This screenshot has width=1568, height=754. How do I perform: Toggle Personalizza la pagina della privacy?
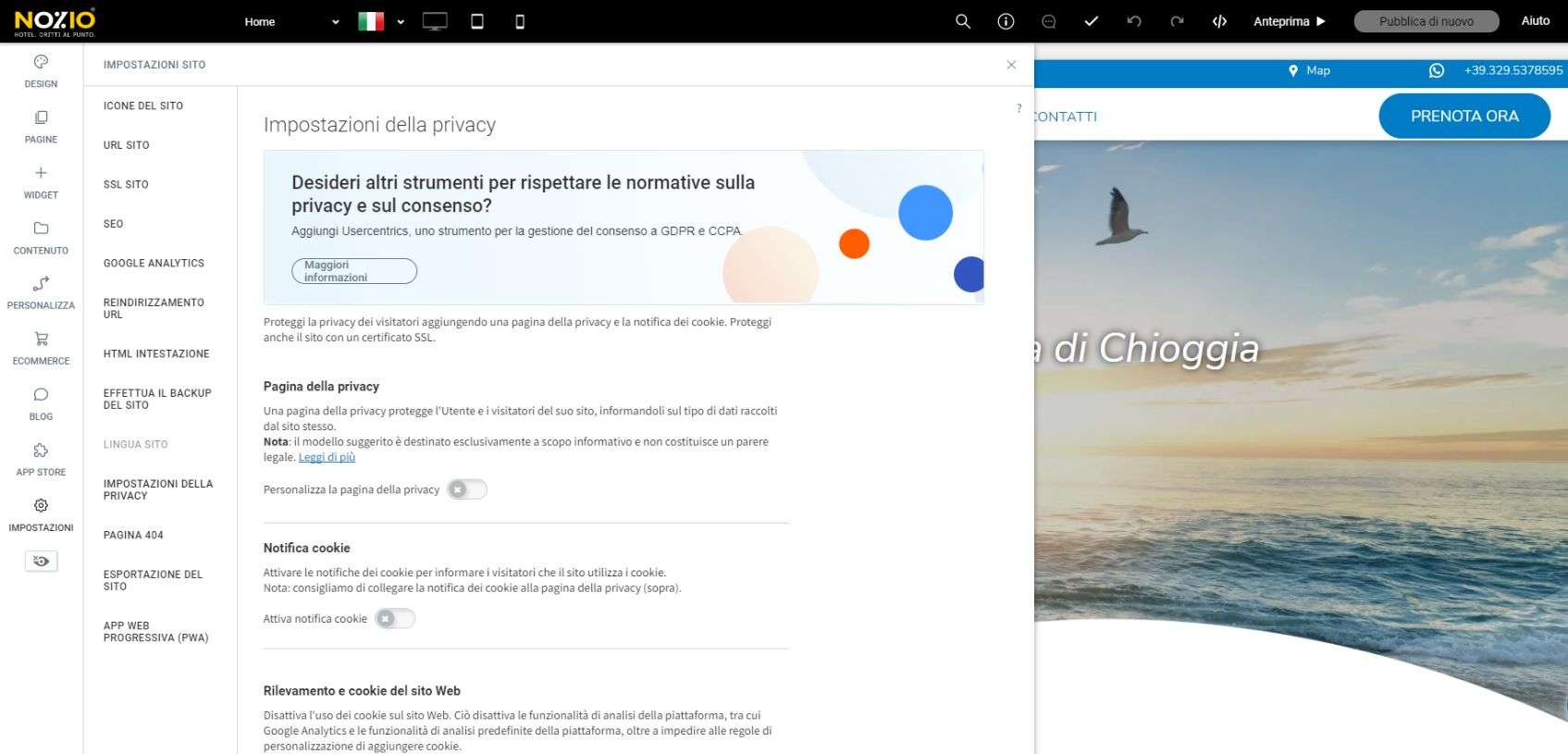coord(467,489)
